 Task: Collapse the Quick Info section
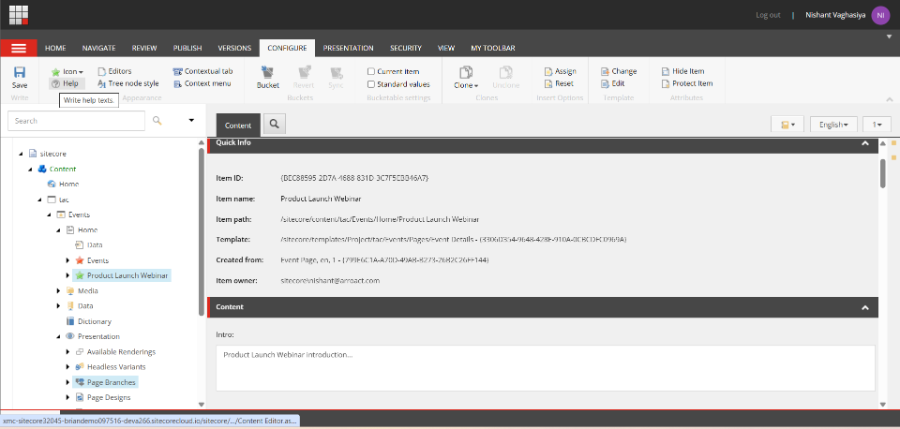coord(865,144)
